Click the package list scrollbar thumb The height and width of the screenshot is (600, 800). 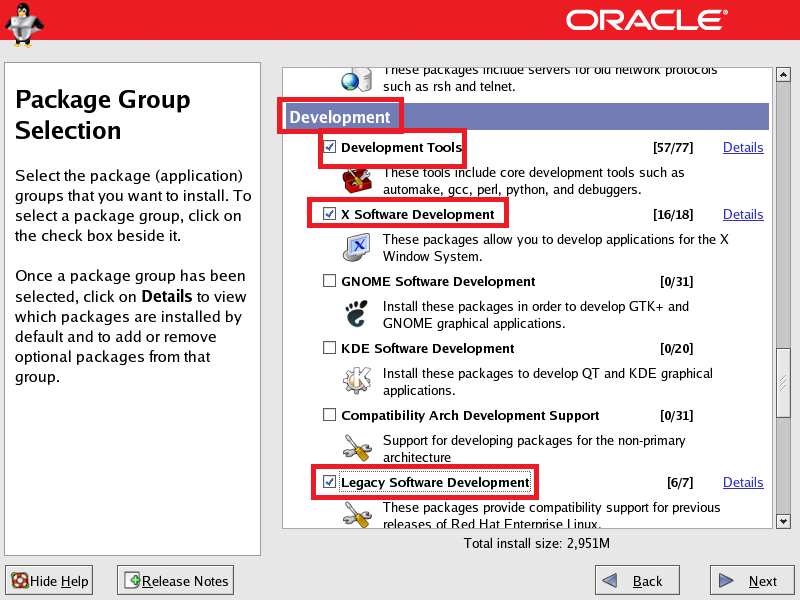(783, 383)
